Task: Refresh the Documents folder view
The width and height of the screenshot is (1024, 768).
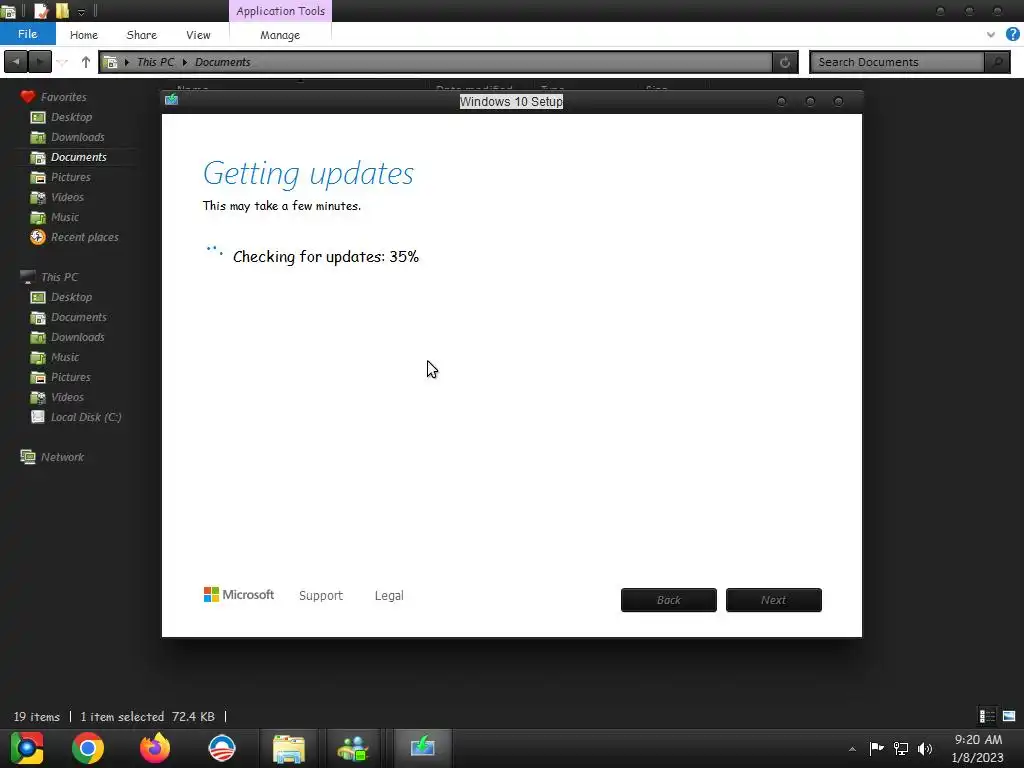Action: point(785,62)
